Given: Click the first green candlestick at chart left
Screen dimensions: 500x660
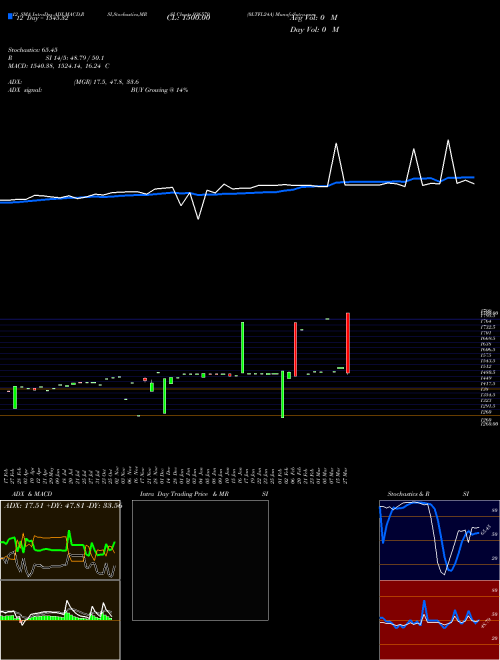Looking at the screenshot, I should click(15, 397).
